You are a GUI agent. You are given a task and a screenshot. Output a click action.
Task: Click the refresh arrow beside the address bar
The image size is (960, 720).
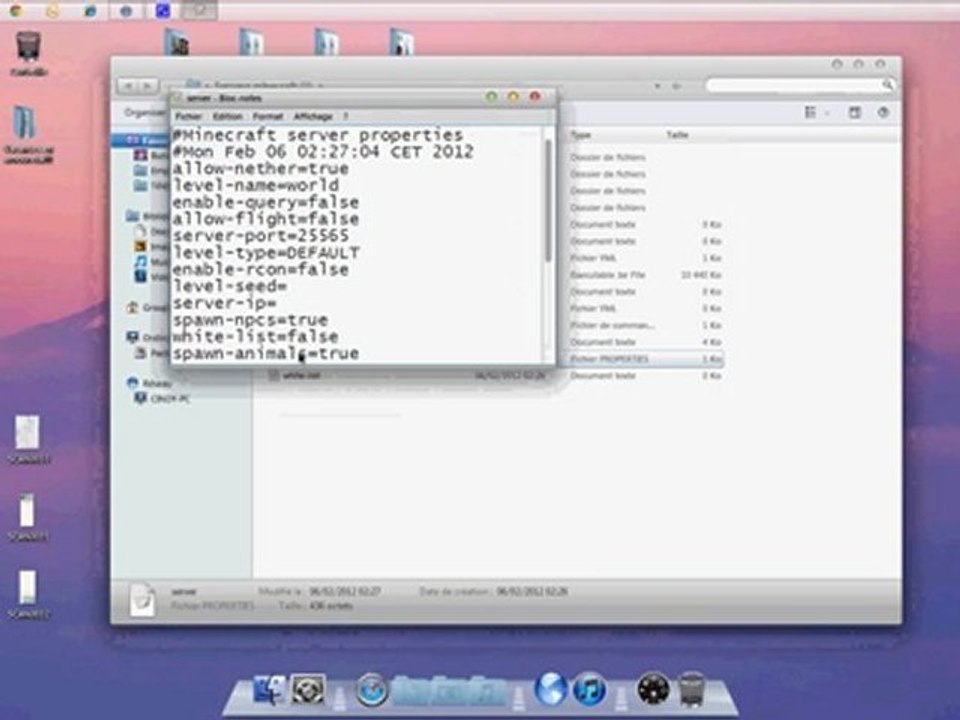coord(677,86)
